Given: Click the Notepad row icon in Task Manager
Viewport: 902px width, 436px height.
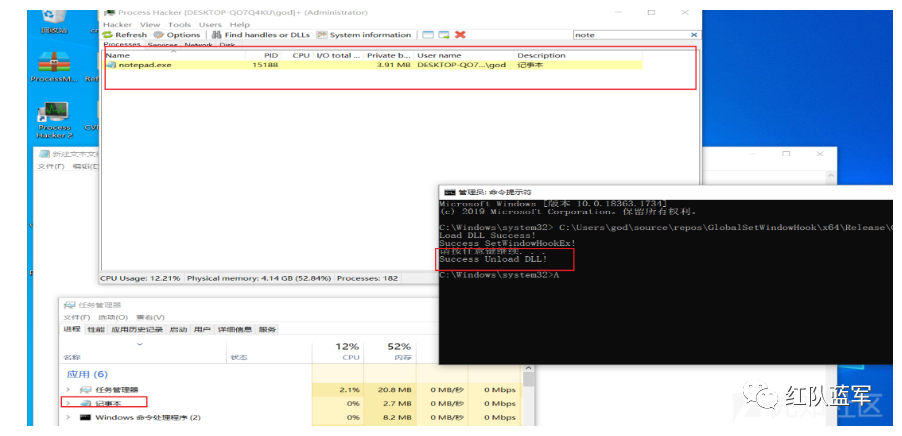Looking at the screenshot, I should click(86, 403).
